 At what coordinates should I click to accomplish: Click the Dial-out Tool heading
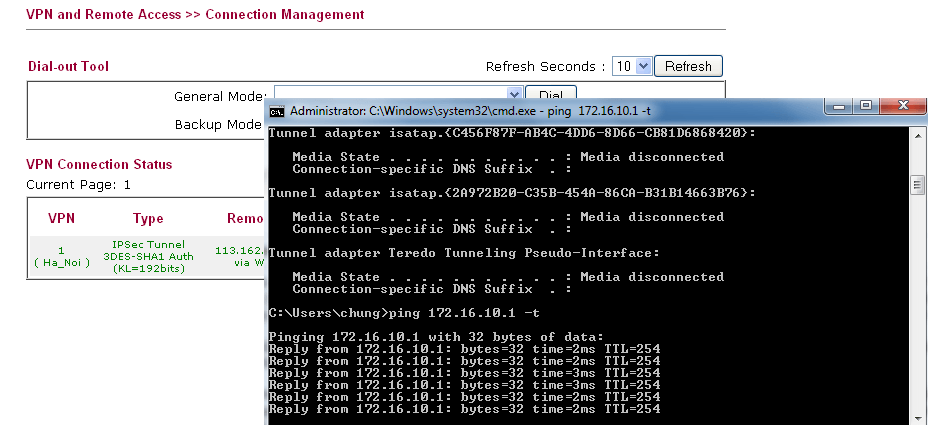68,66
